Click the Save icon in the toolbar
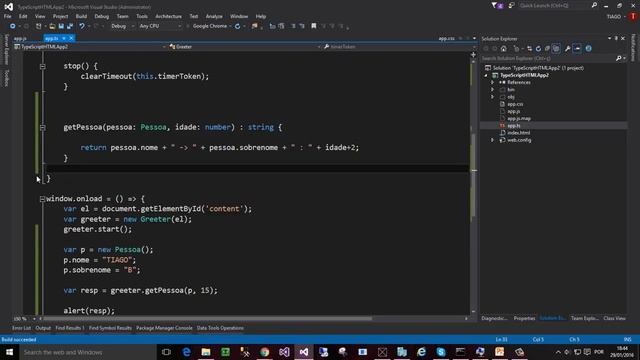The image size is (640, 360). [61, 26]
